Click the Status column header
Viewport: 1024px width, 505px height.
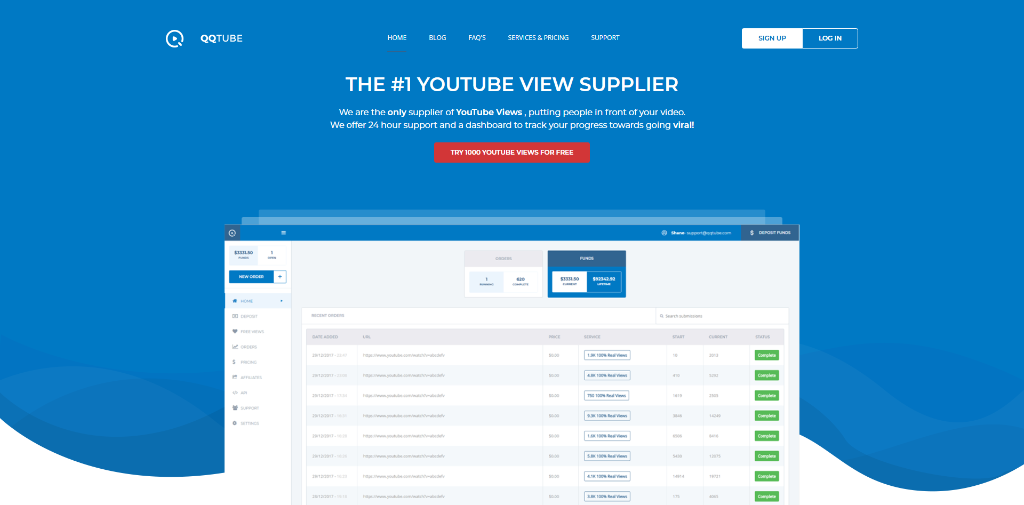(762, 337)
